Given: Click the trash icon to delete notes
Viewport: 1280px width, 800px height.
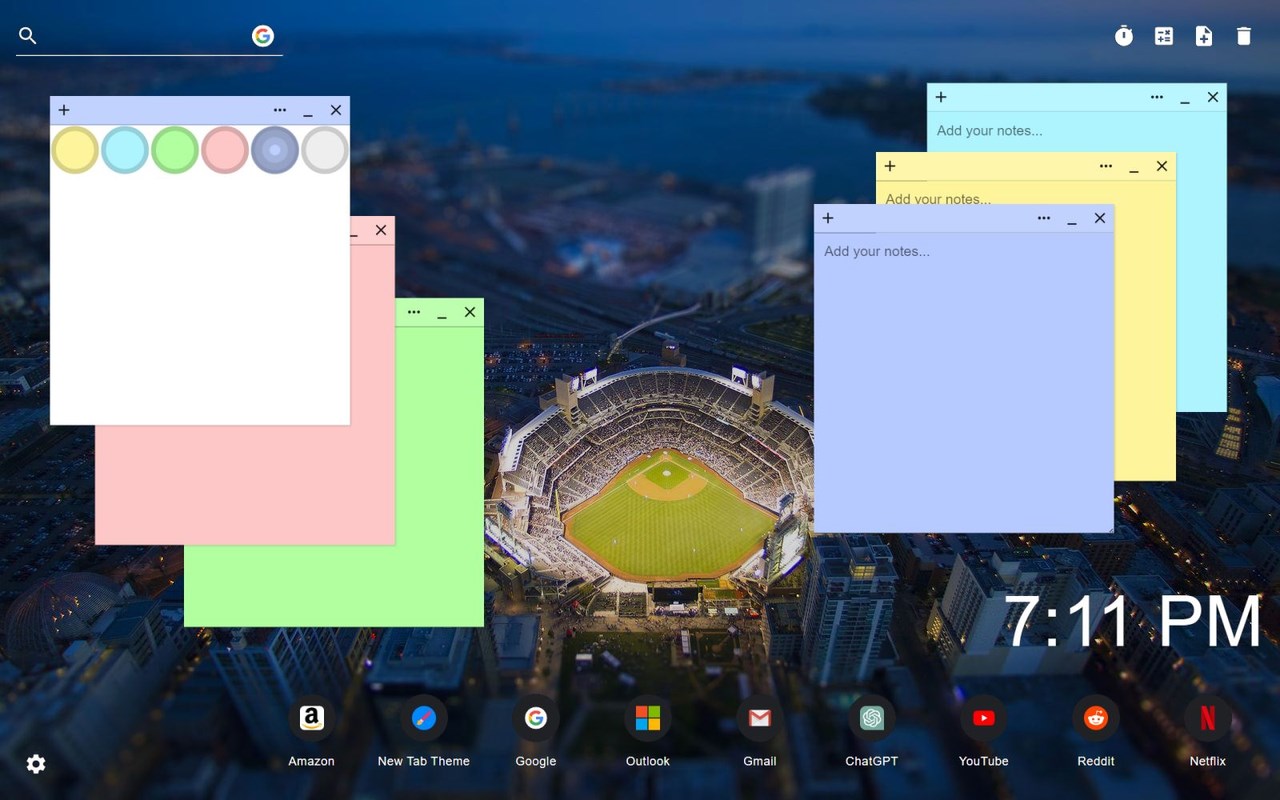Looking at the screenshot, I should coord(1244,36).
